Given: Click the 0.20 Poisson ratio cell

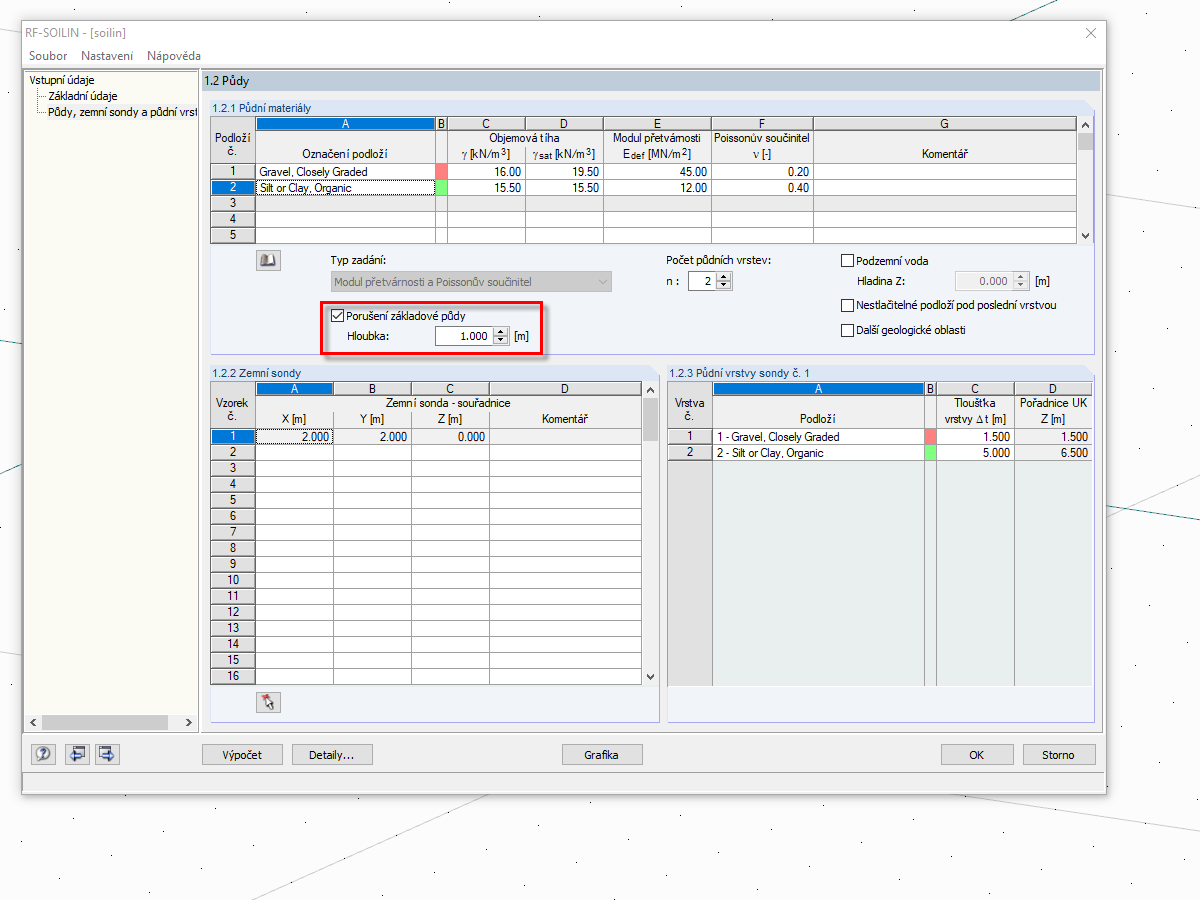Looking at the screenshot, I should pos(762,172).
